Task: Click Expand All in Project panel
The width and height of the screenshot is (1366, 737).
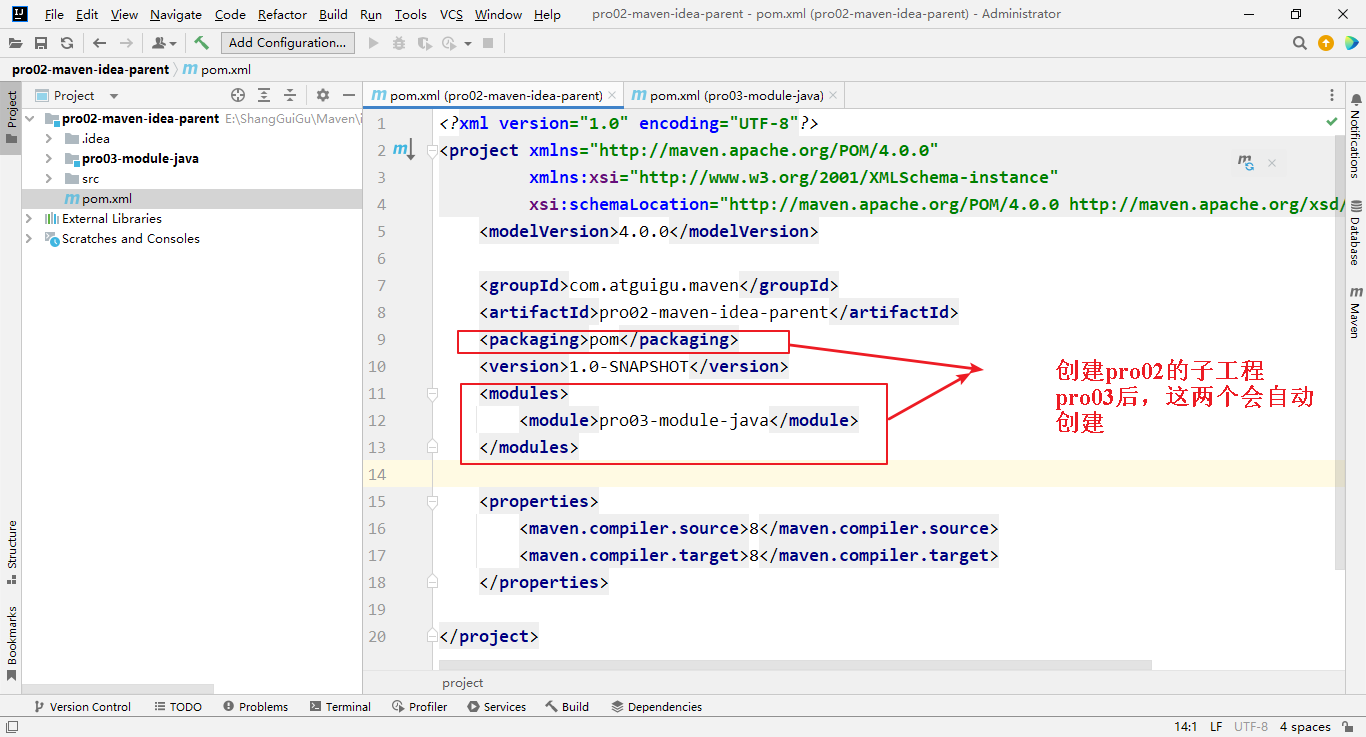Action: click(264, 95)
